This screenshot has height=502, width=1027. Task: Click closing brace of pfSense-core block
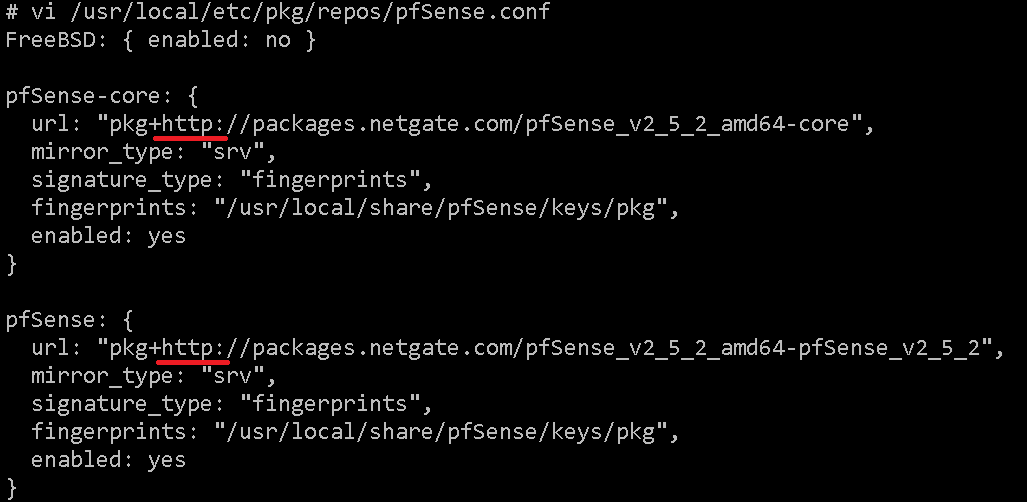coord(12,264)
